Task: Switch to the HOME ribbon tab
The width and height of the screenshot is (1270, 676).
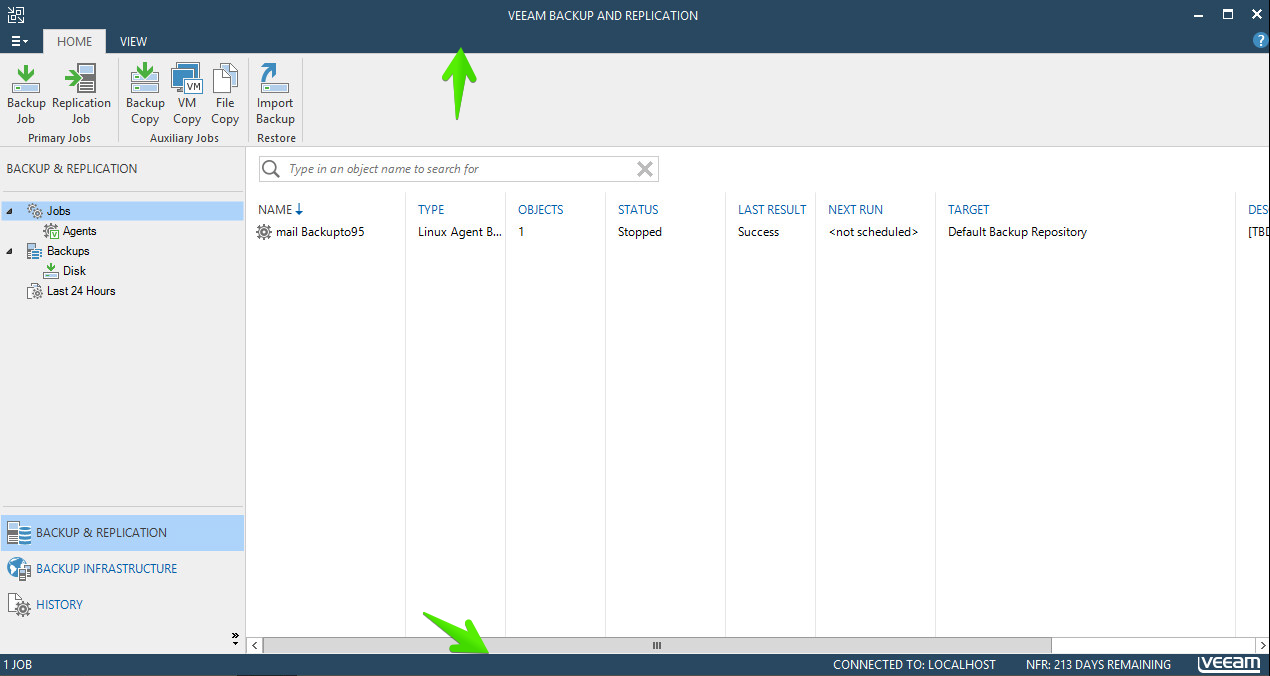Action: tap(74, 41)
